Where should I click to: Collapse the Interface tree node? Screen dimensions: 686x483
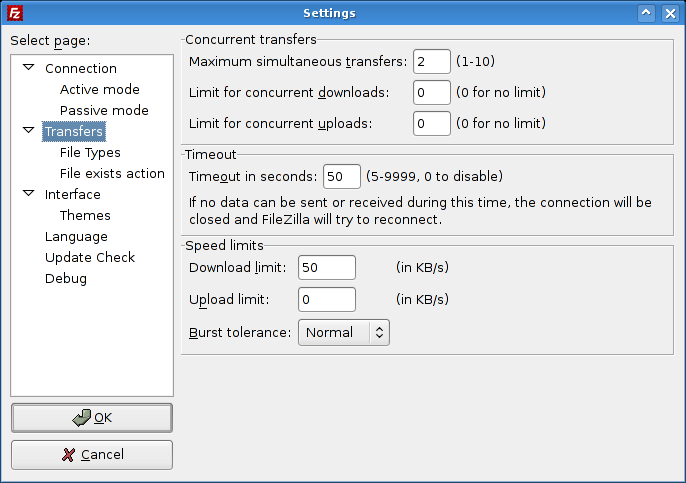[29, 193]
